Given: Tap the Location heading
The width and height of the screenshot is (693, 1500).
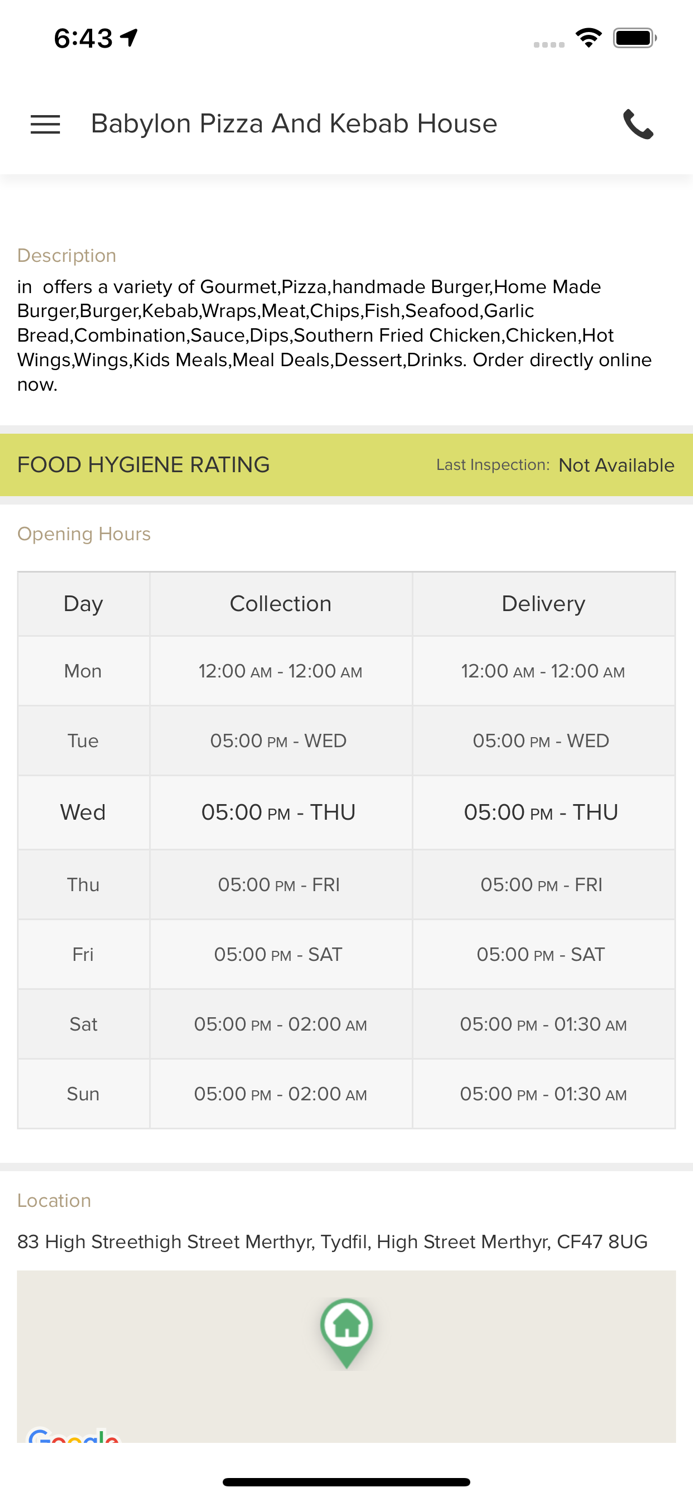Looking at the screenshot, I should pyautogui.click(x=54, y=1200).
